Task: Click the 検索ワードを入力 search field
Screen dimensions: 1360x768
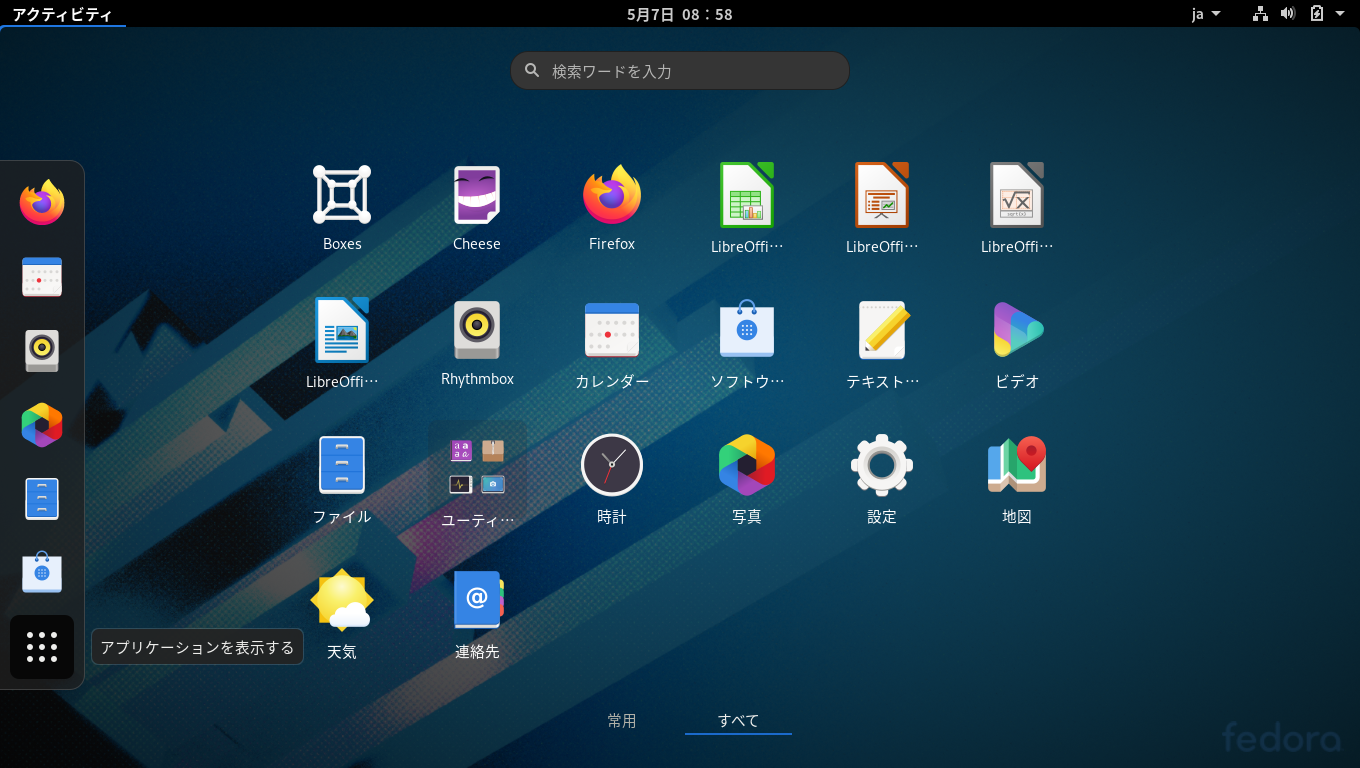Action: coord(680,71)
